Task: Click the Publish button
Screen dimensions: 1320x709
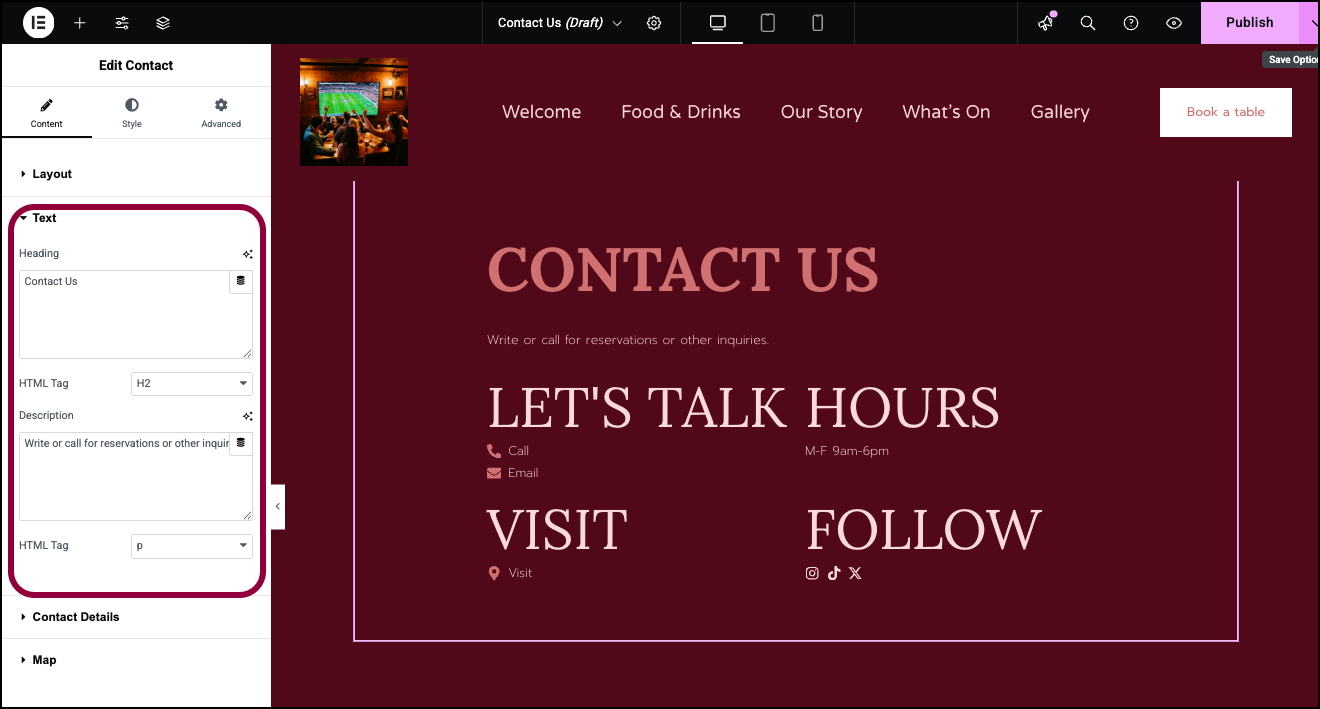Action: pos(1249,22)
